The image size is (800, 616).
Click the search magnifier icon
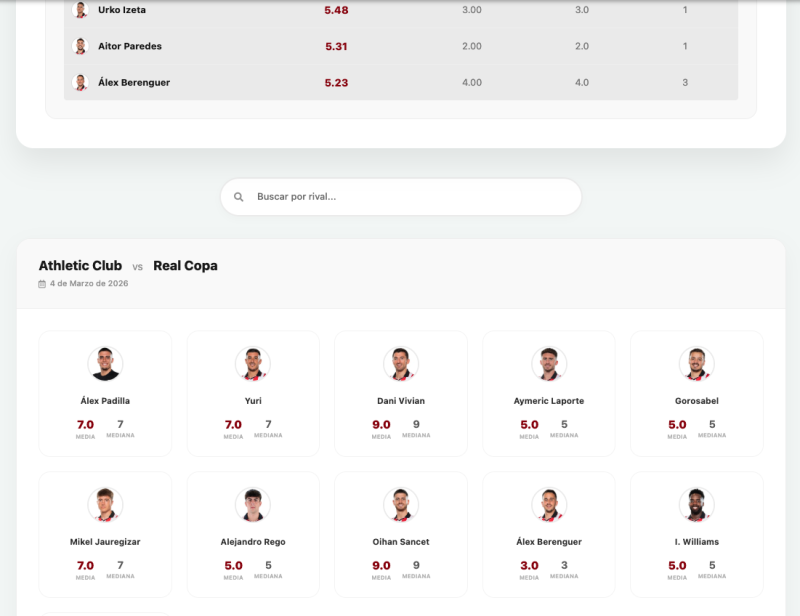coord(238,197)
